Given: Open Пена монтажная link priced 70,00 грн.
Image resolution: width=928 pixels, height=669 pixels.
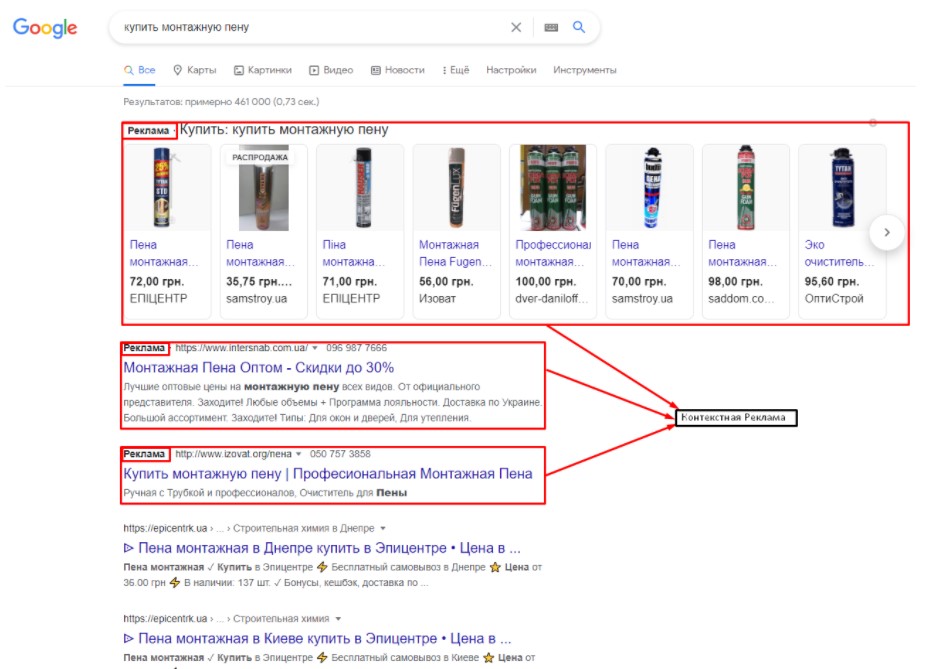Looking at the screenshot, I should [x=646, y=253].
